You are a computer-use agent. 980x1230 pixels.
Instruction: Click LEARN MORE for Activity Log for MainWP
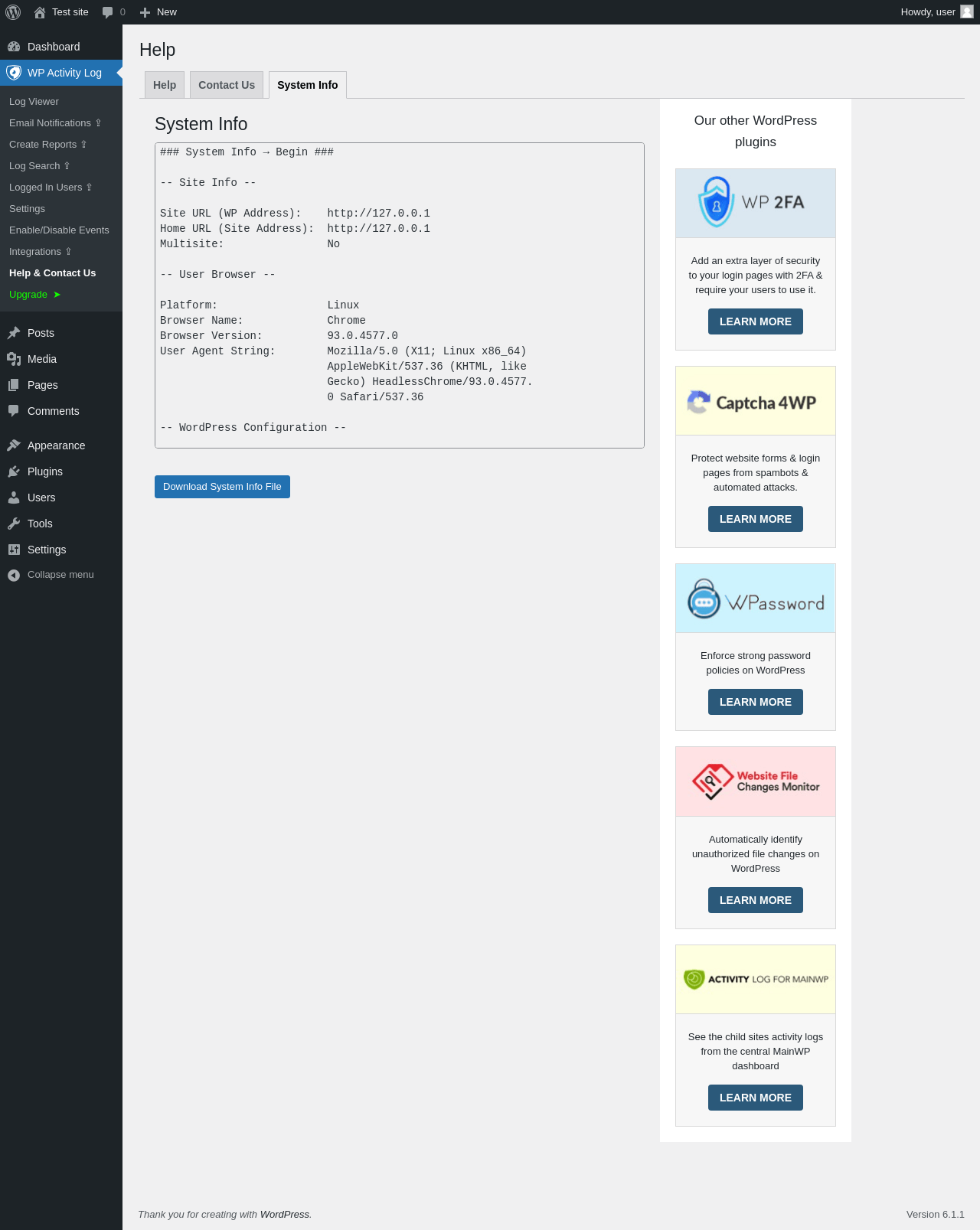[756, 1098]
